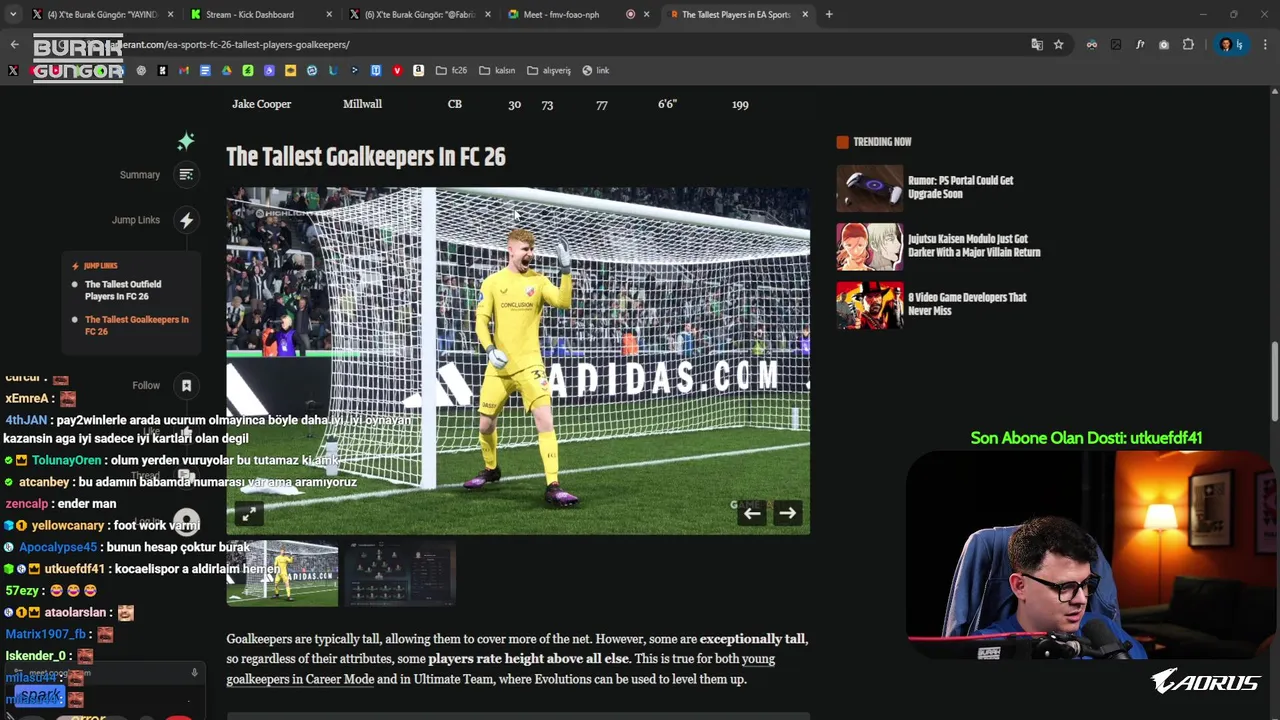Image resolution: width=1280 pixels, height=720 pixels.
Task: Expand the fc26 bookmarks folder
Action: click(452, 70)
